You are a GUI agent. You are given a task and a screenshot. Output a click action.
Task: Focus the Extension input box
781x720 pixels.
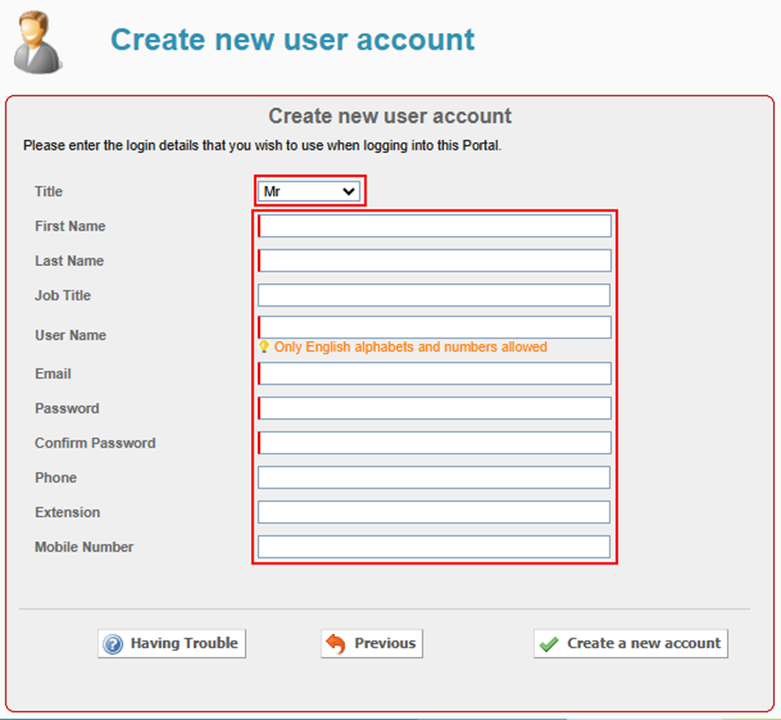434,512
